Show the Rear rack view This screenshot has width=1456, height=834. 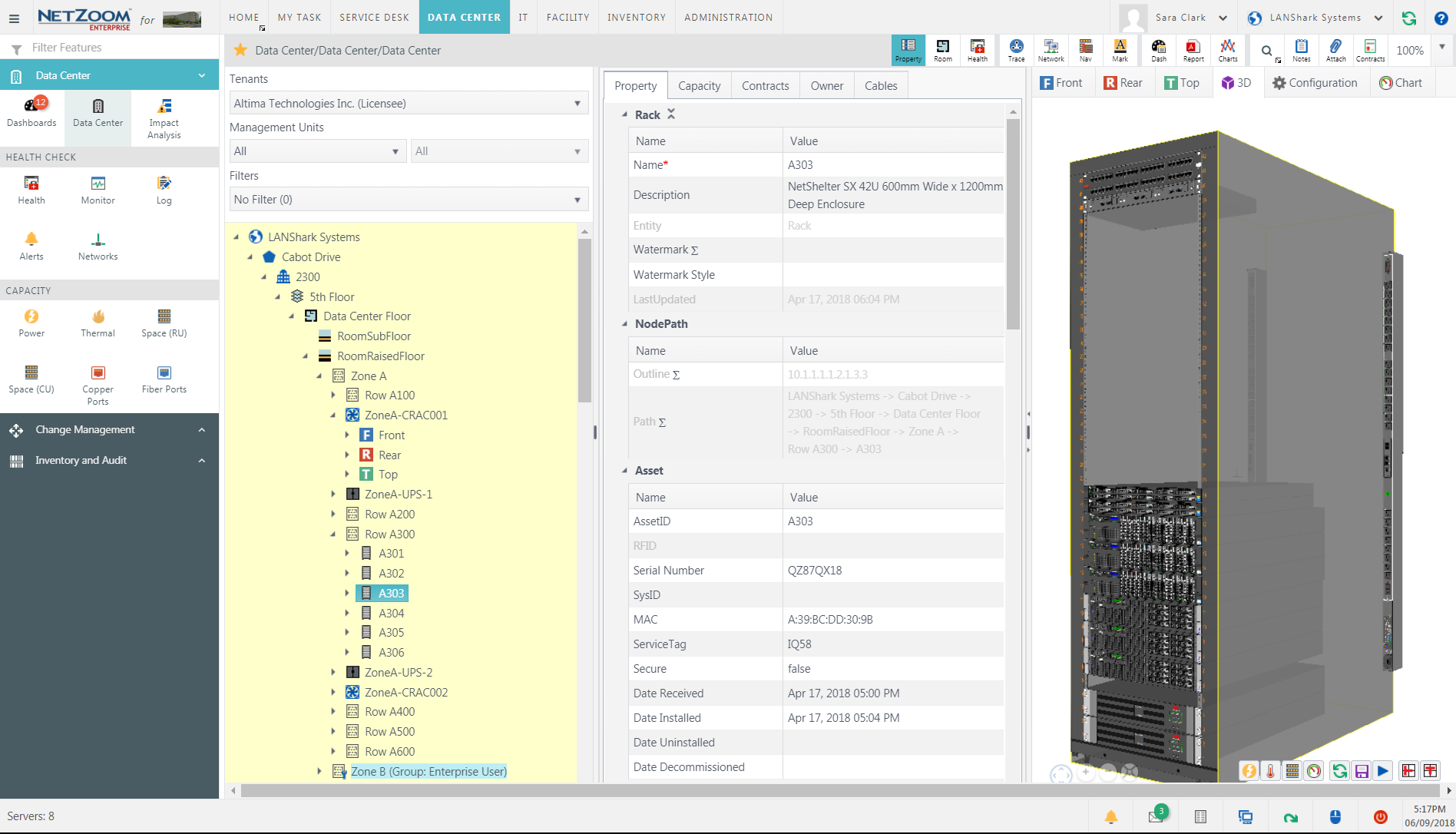pos(1122,83)
